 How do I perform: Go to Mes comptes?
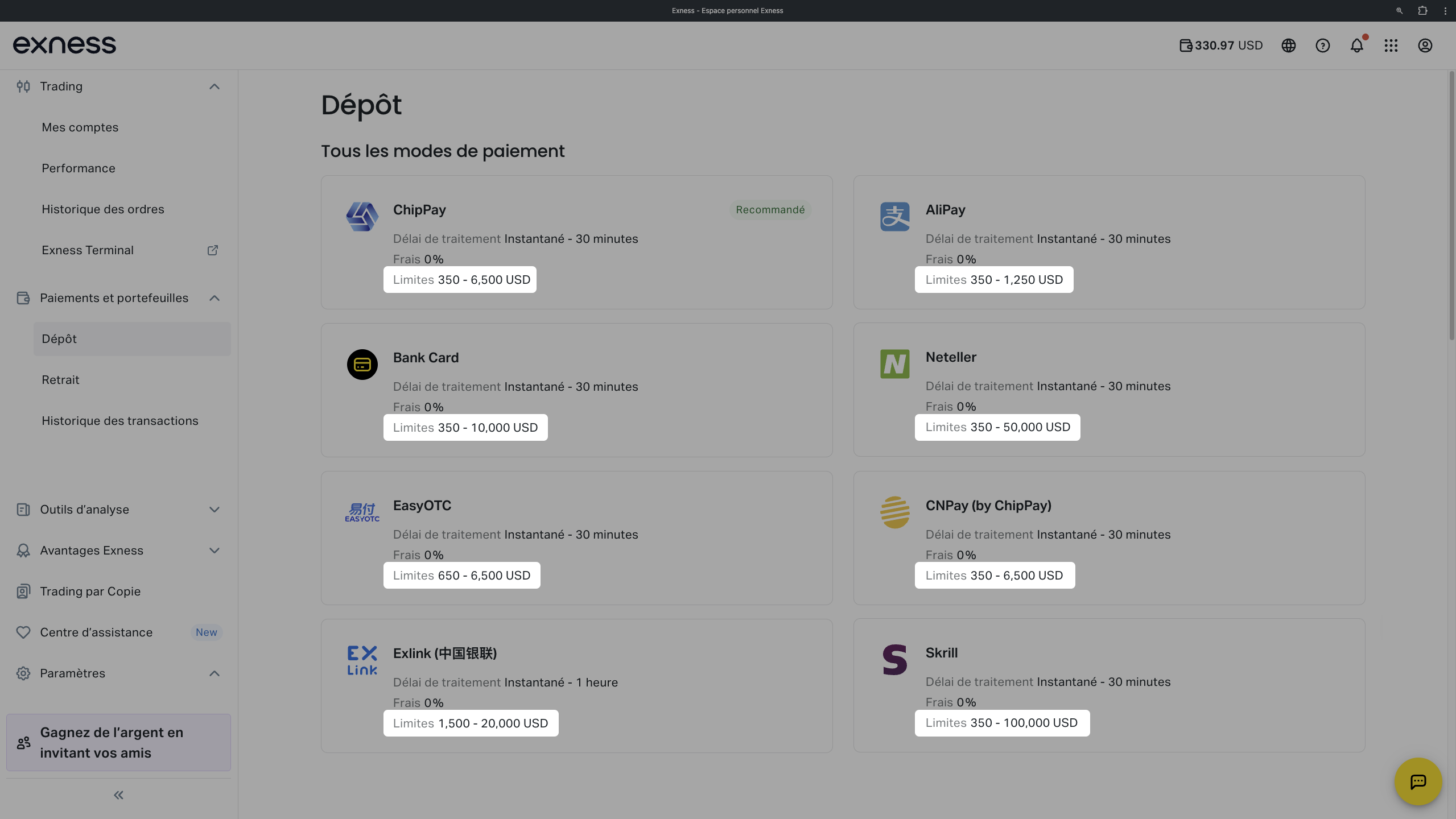tap(80, 127)
